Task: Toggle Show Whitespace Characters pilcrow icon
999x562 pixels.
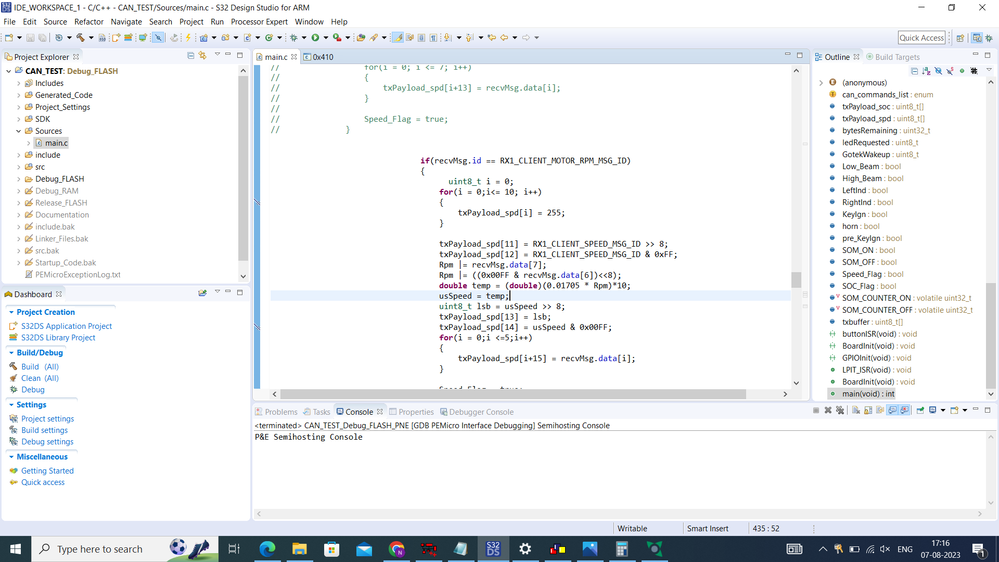Action: point(433,38)
